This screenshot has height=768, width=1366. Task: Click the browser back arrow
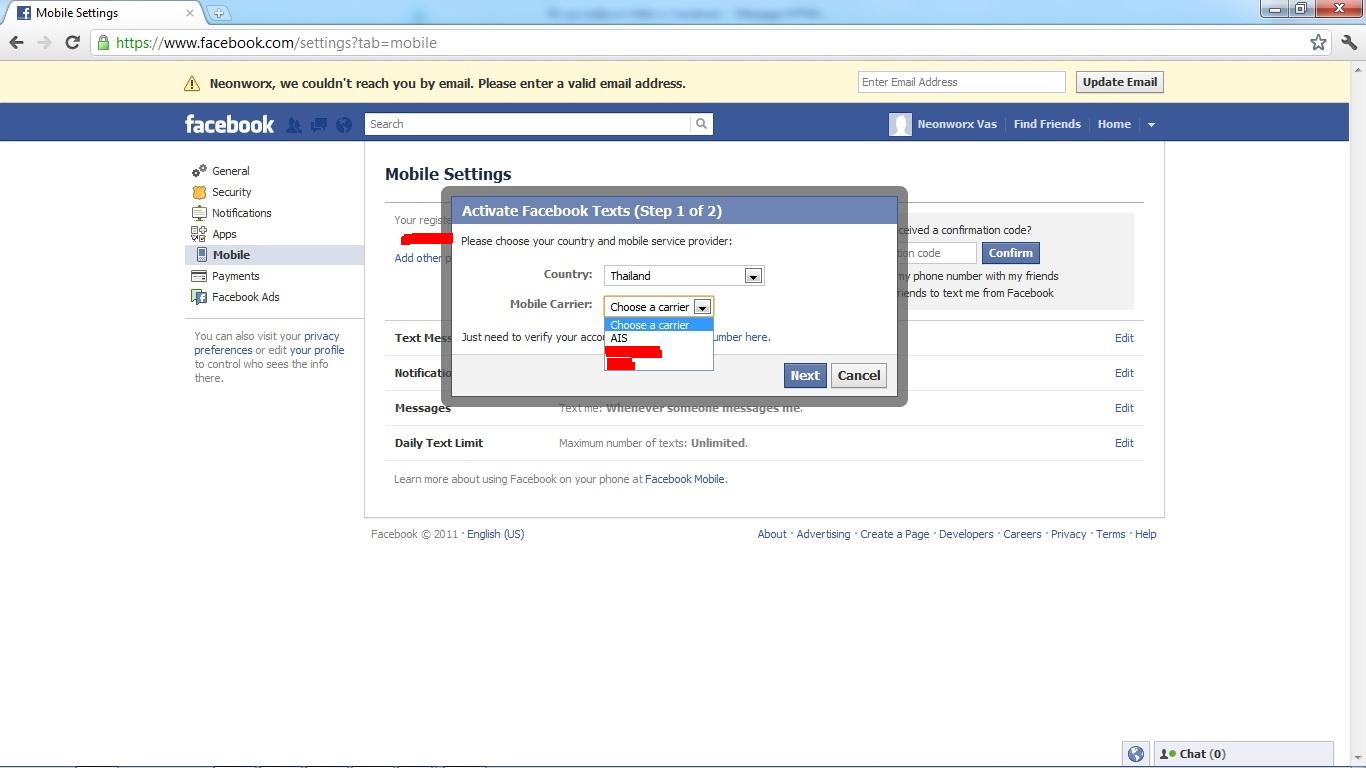[16, 42]
